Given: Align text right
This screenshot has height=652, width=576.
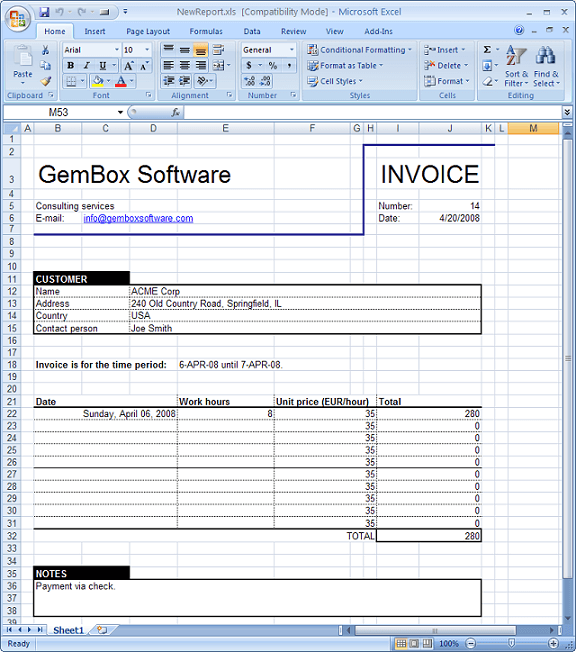Looking at the screenshot, I should point(200,65).
